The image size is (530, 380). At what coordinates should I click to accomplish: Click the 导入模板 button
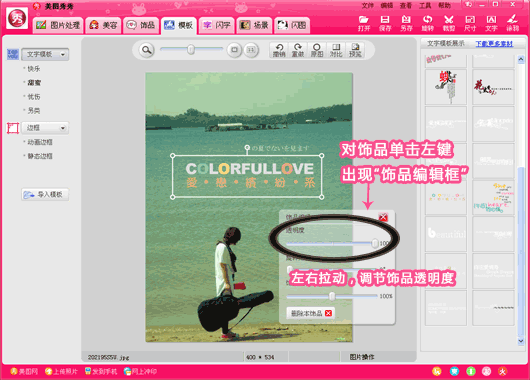click(45, 194)
